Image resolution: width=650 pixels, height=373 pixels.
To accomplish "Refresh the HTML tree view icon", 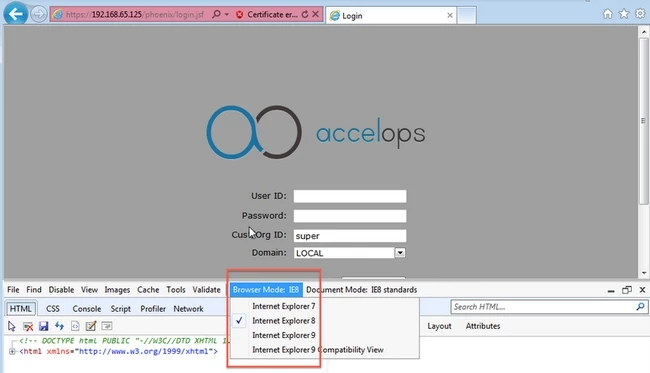I will [59, 326].
